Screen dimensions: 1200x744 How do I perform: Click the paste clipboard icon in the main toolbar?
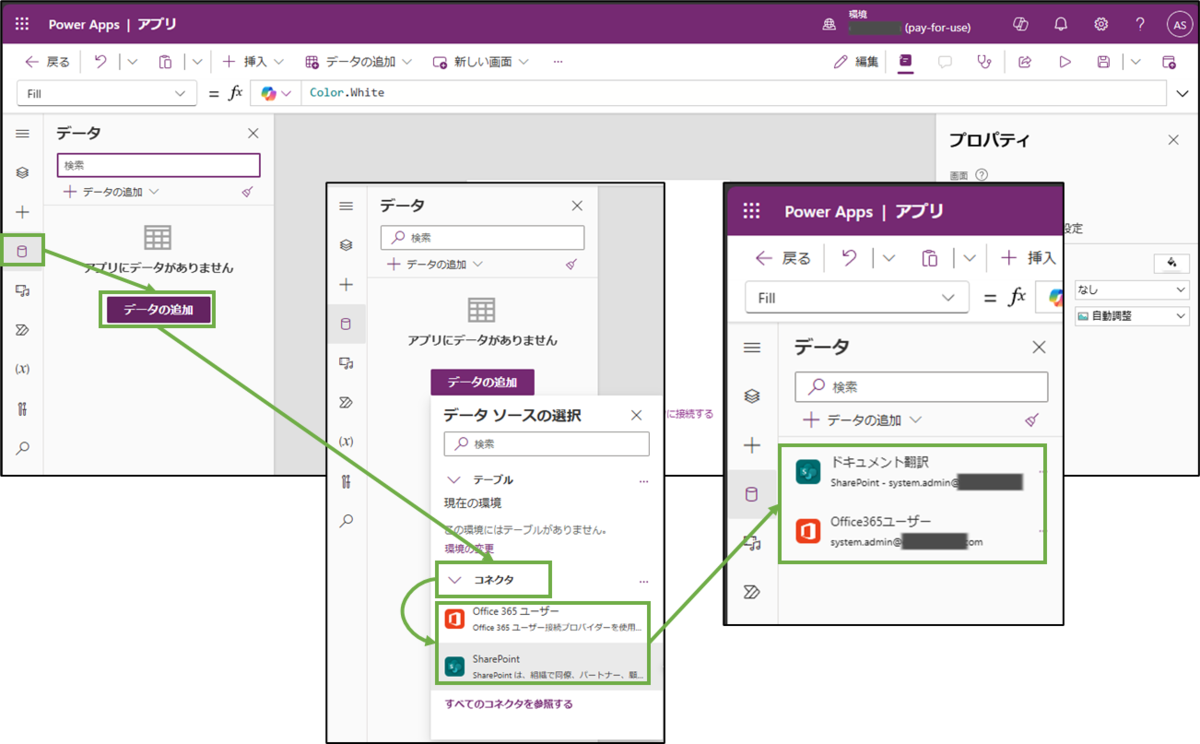[x=165, y=62]
